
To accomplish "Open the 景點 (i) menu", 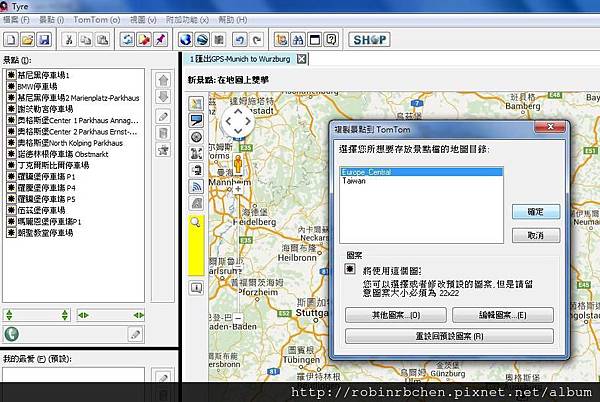I will [52, 20].
